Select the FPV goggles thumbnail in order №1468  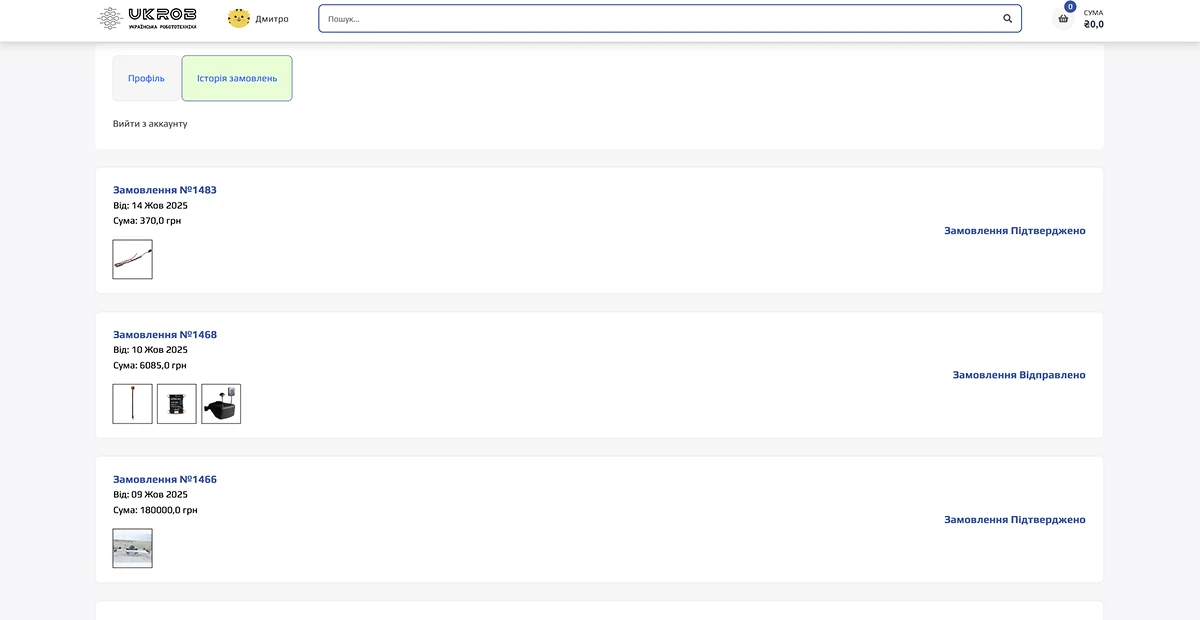click(x=221, y=404)
